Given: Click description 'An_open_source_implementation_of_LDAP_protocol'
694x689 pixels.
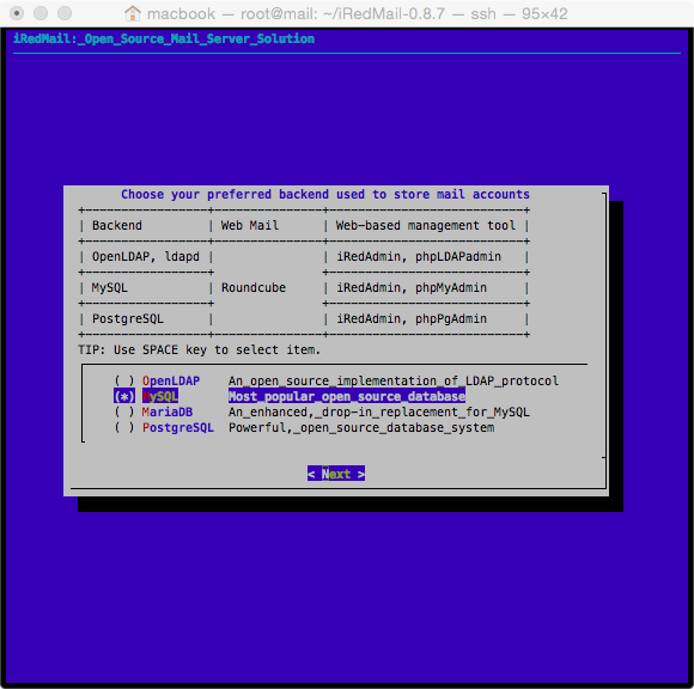Looking at the screenshot, I should (x=393, y=381).
